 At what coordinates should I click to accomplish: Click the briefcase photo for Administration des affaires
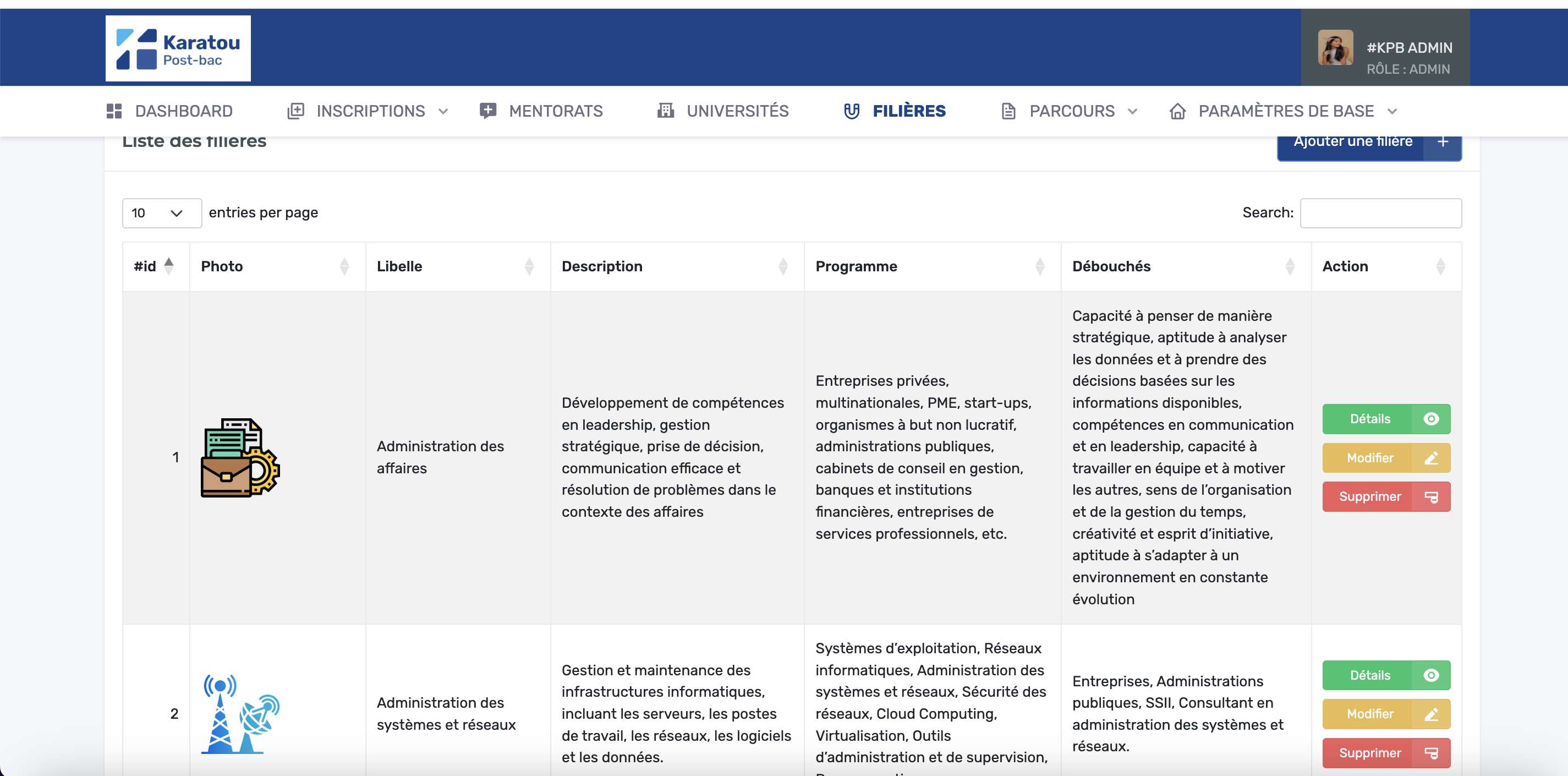(x=240, y=458)
